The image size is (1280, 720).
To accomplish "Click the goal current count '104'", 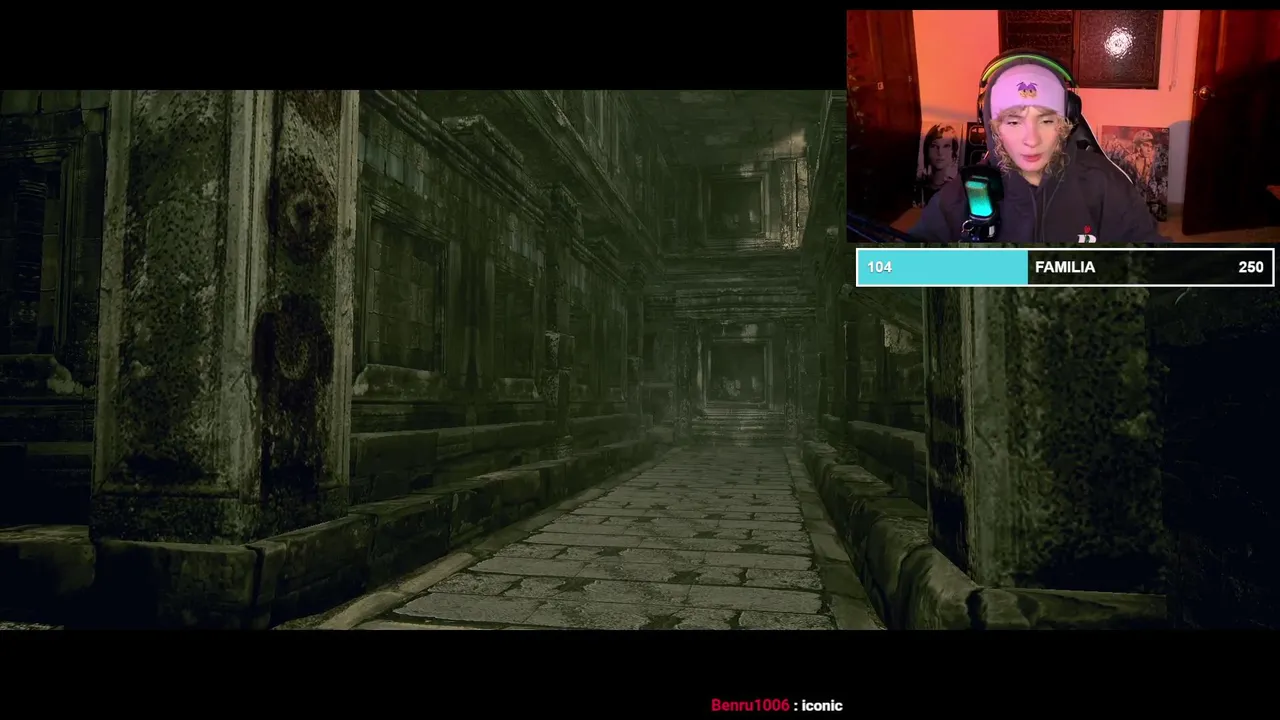I will (x=880, y=267).
